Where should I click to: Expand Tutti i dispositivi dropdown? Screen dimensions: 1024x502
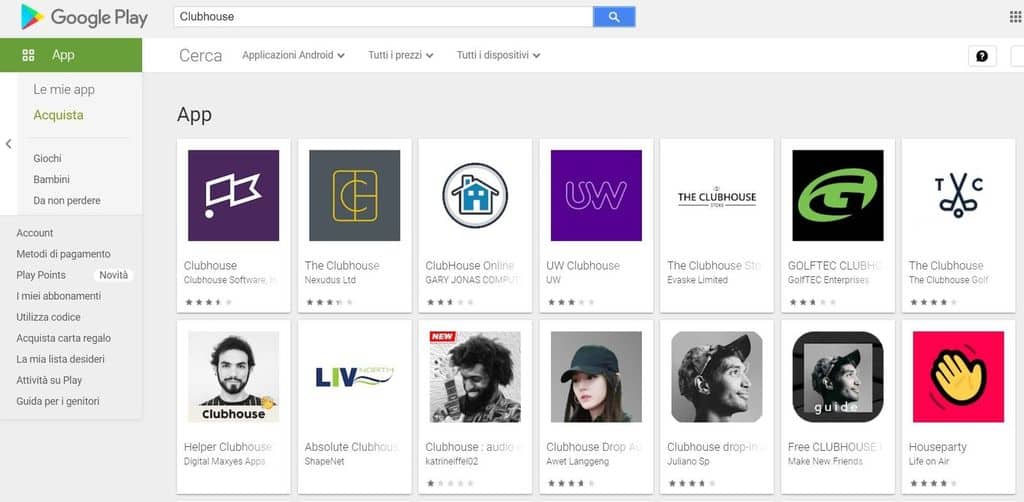pyautogui.click(x=498, y=55)
